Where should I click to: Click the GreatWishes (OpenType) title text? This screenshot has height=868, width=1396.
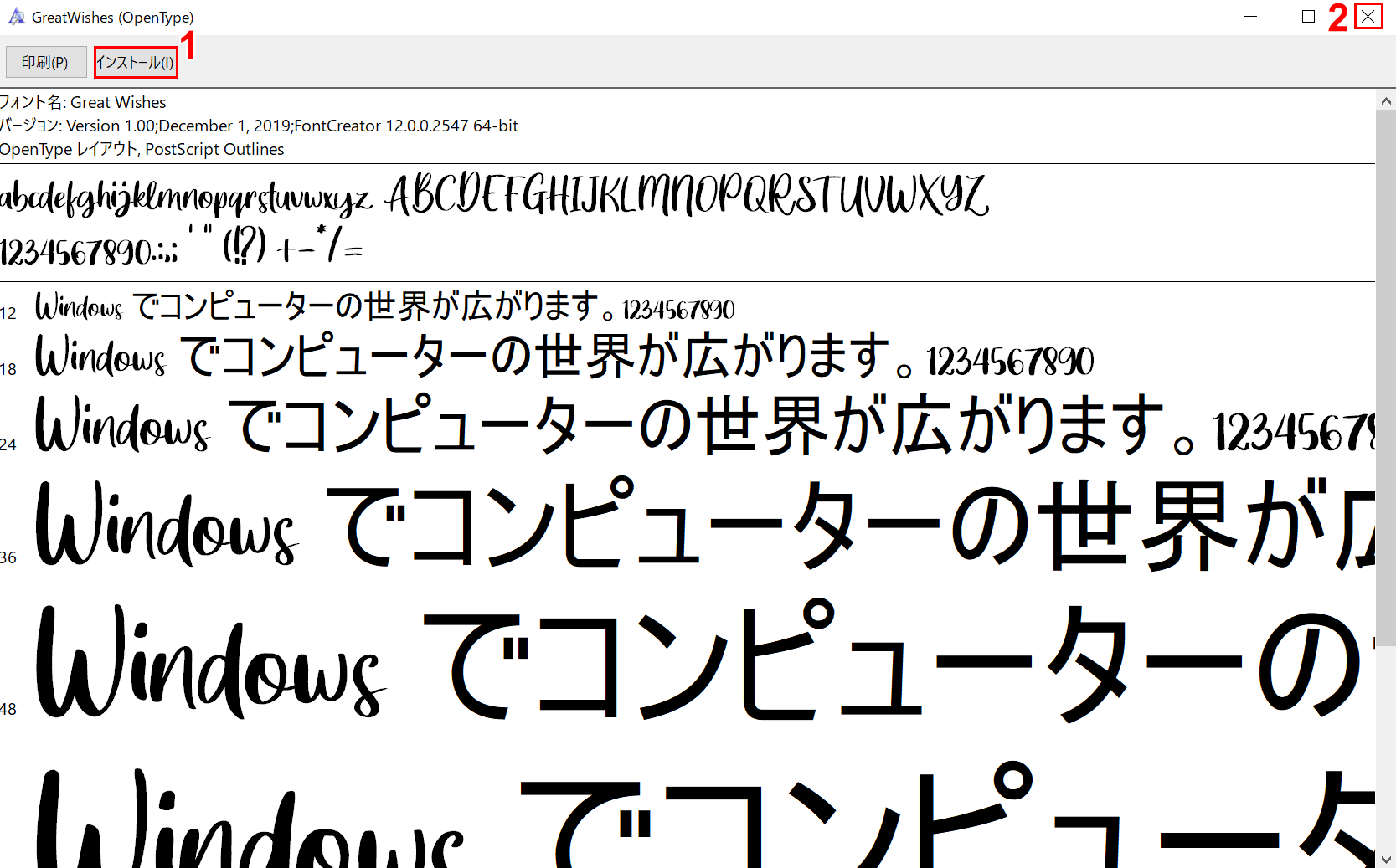(x=113, y=17)
